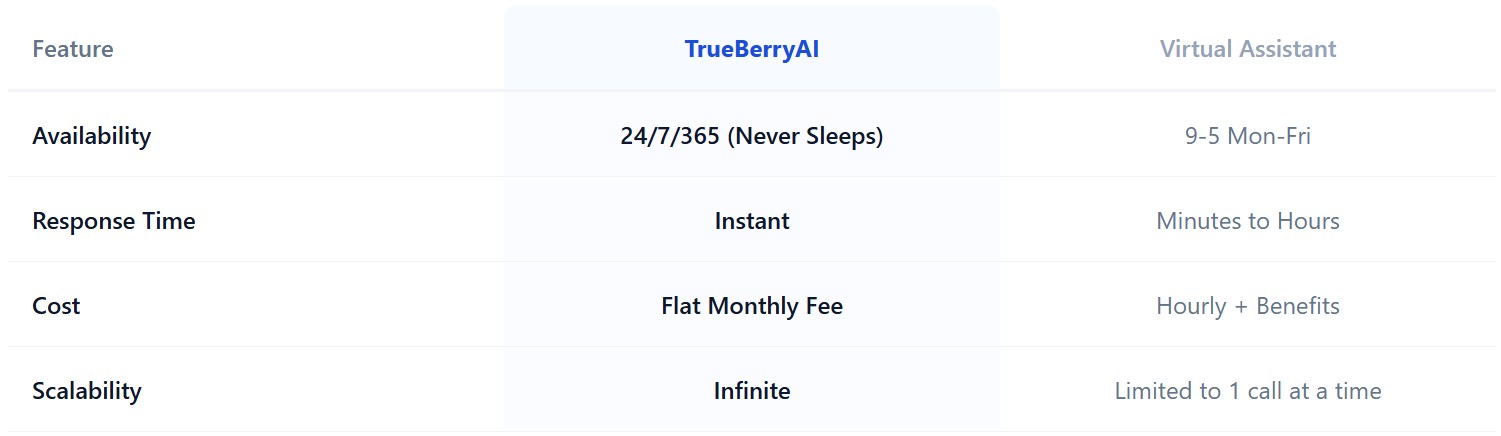This screenshot has width=1501, height=436.
Task: Select the Cost row label
Action: pos(56,306)
